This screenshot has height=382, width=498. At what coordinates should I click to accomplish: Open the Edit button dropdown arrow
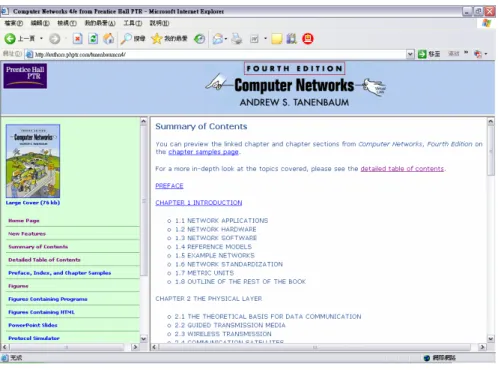coord(265,39)
